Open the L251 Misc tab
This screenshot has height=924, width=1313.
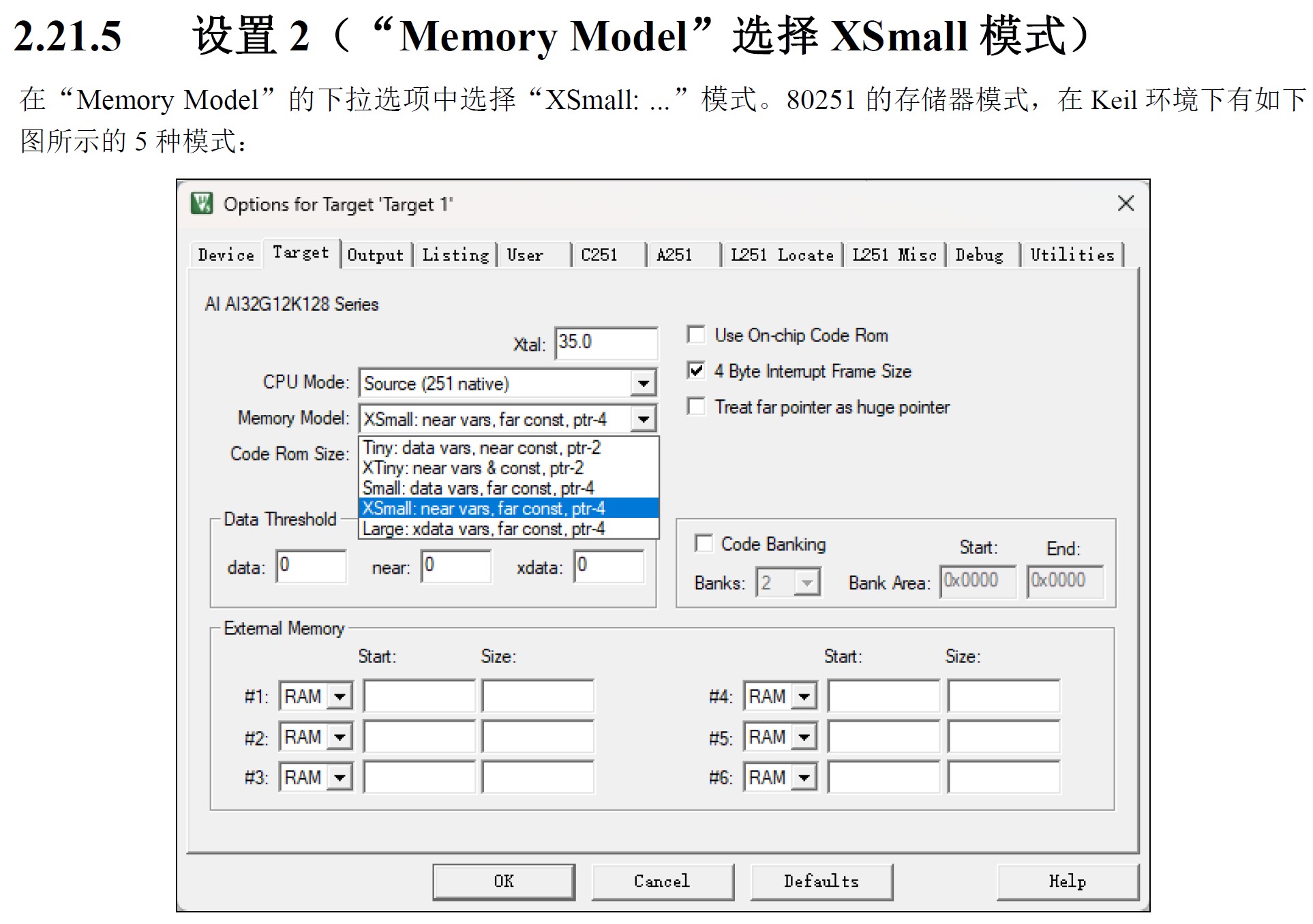pyautogui.click(x=894, y=255)
